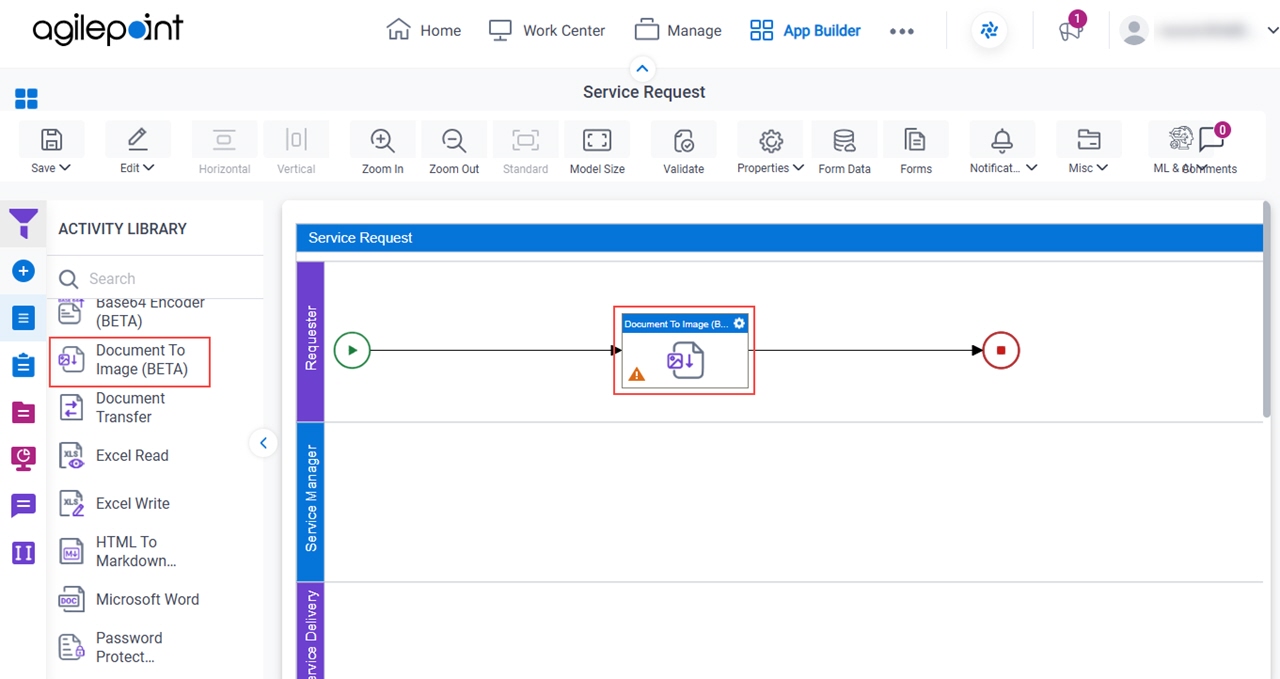Open App Builder menu
The image size is (1280, 679).
pyautogui.click(x=805, y=31)
